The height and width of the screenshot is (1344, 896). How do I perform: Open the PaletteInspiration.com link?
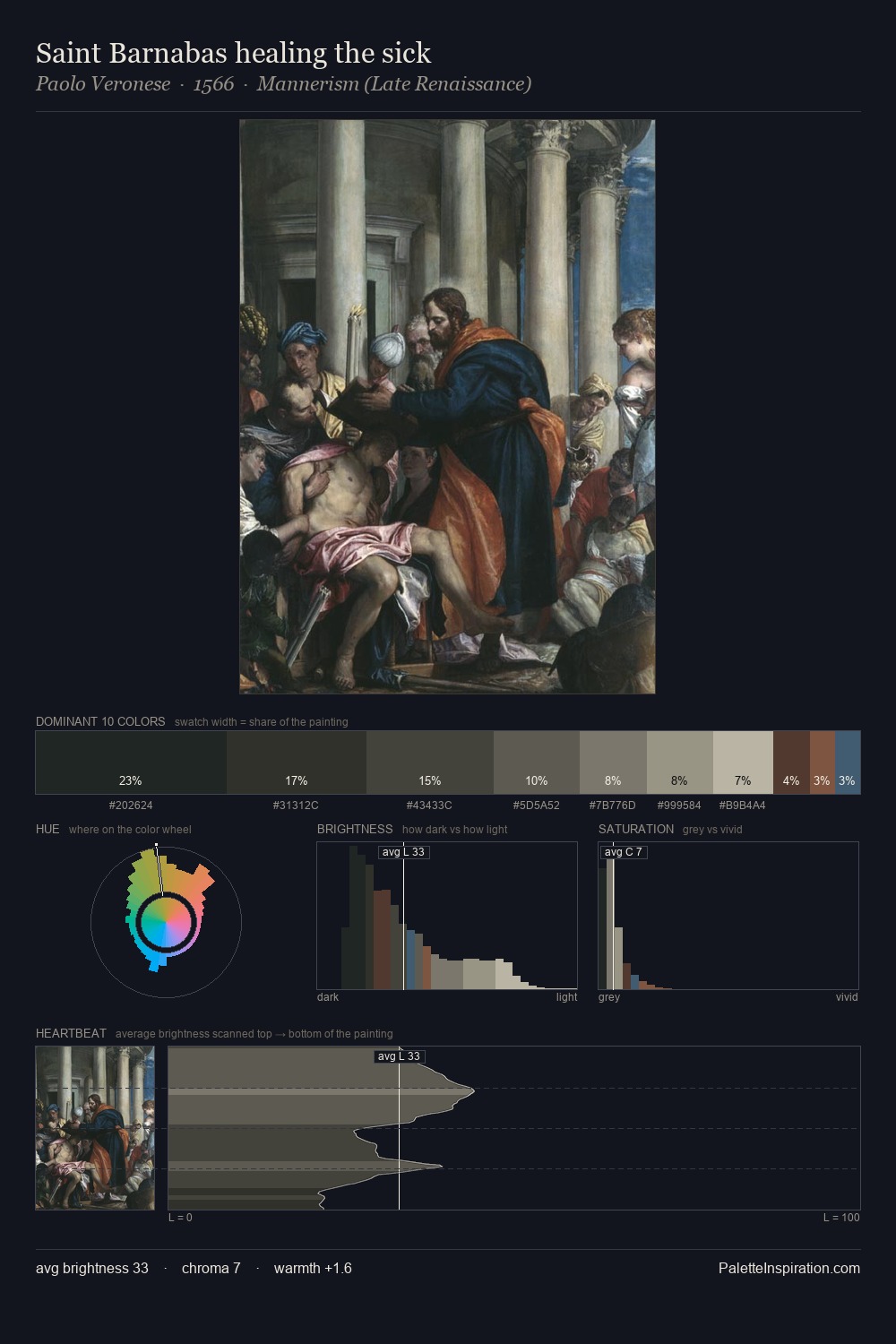789,1268
